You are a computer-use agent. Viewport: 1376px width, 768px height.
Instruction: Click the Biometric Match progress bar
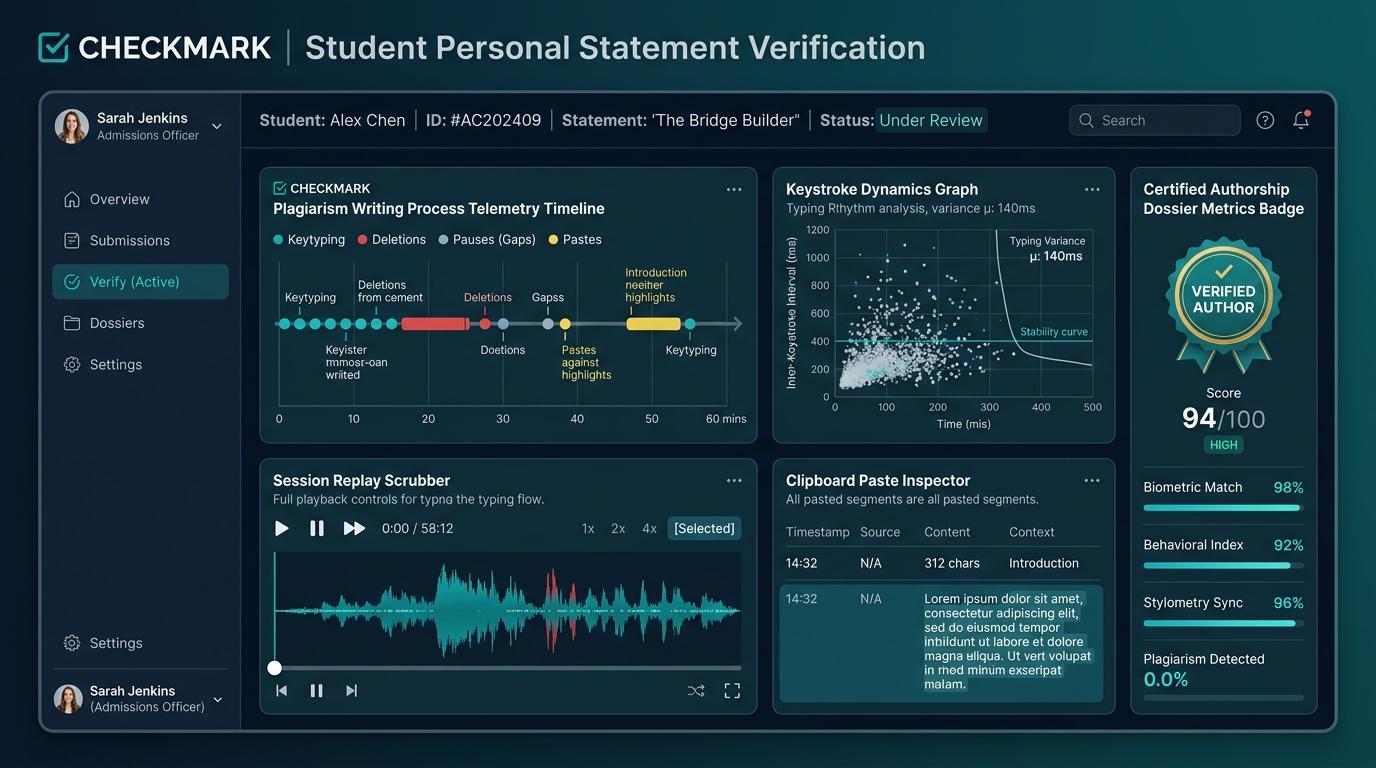coord(1223,508)
